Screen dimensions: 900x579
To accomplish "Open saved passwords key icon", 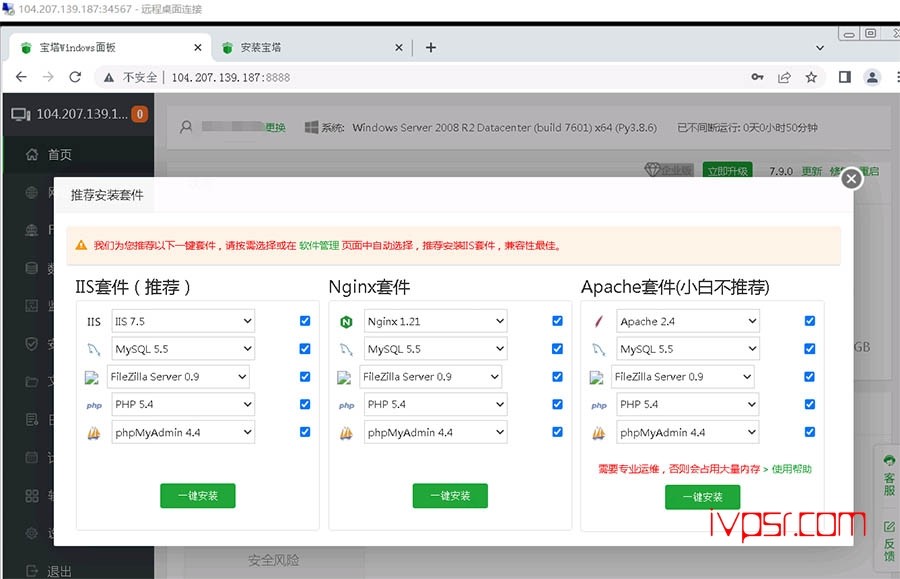I will [x=758, y=77].
